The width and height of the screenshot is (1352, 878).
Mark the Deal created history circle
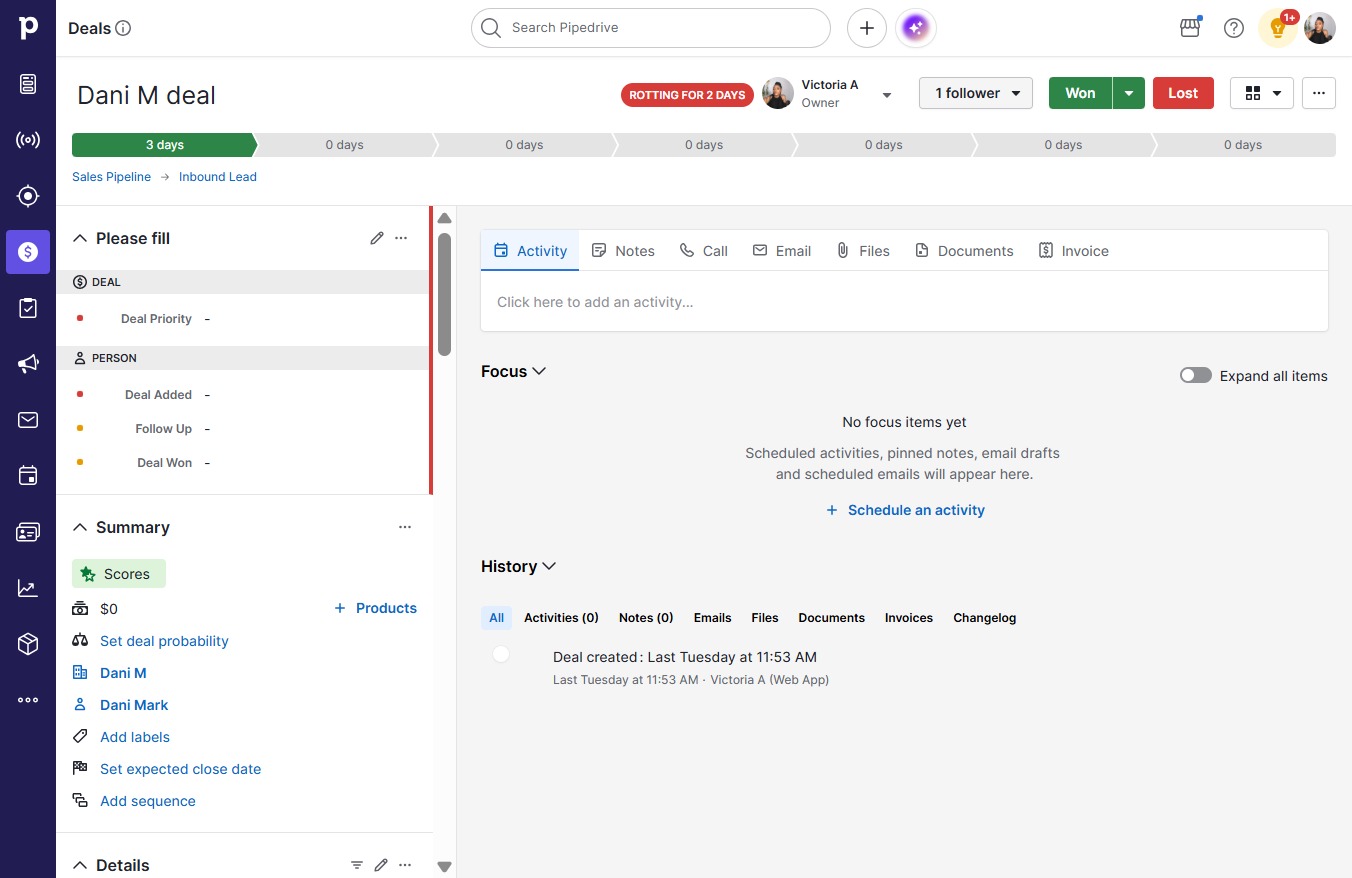pyautogui.click(x=501, y=654)
